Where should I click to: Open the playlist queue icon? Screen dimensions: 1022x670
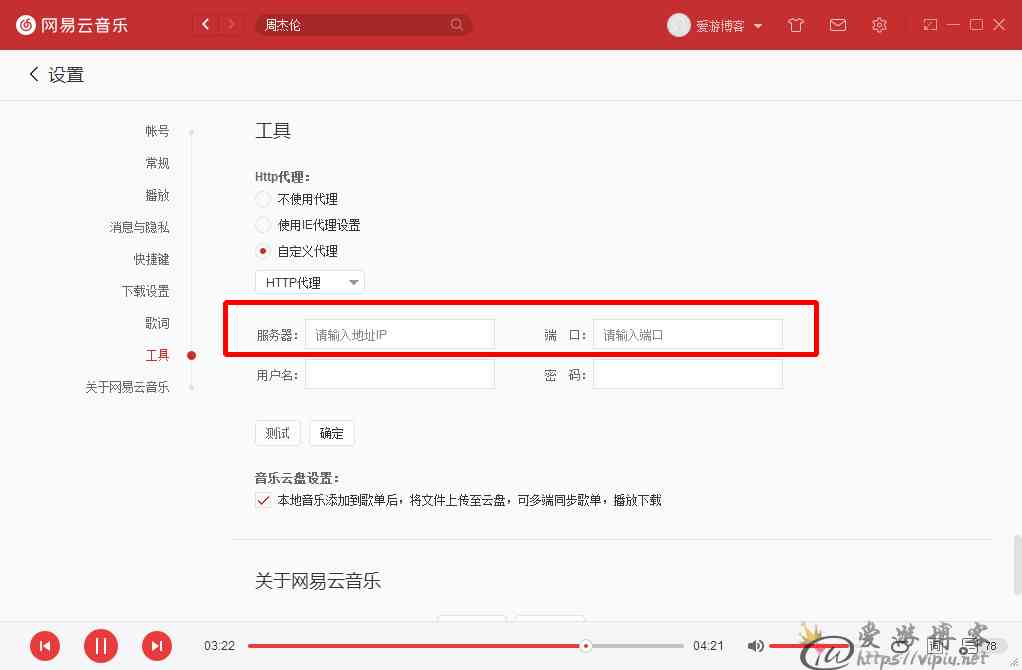tap(969, 646)
